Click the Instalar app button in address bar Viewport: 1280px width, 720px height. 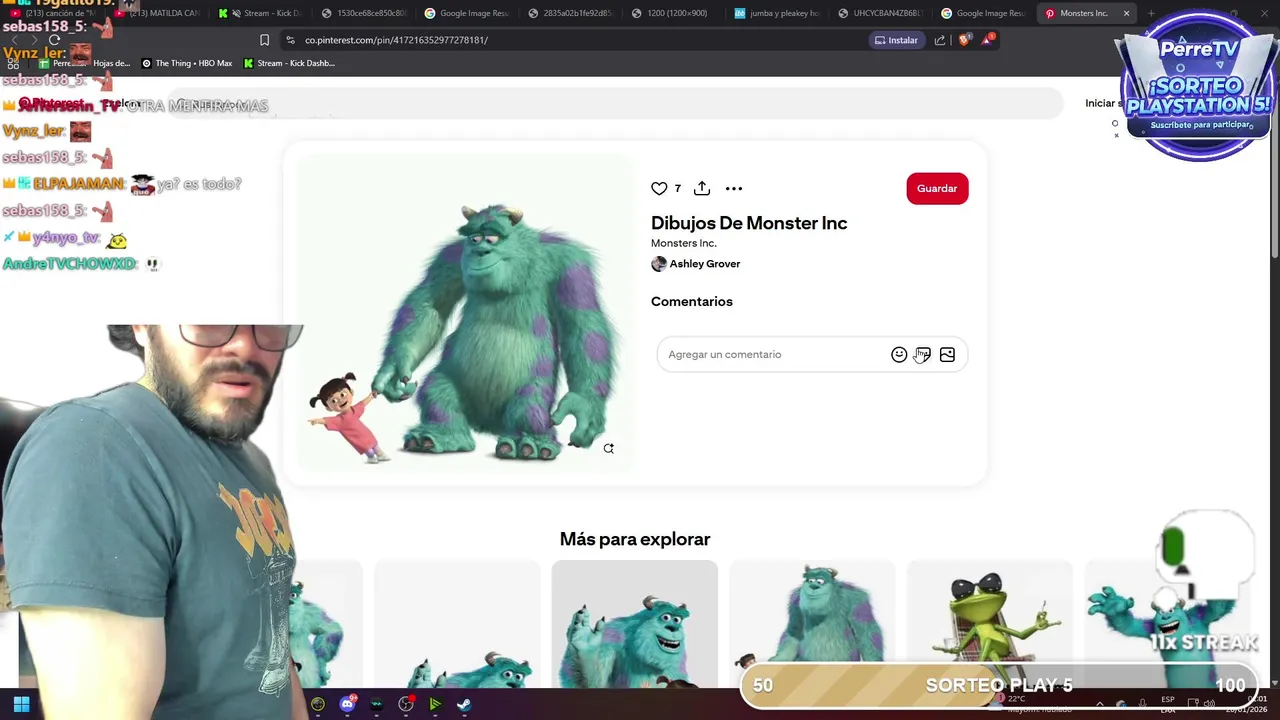[896, 40]
